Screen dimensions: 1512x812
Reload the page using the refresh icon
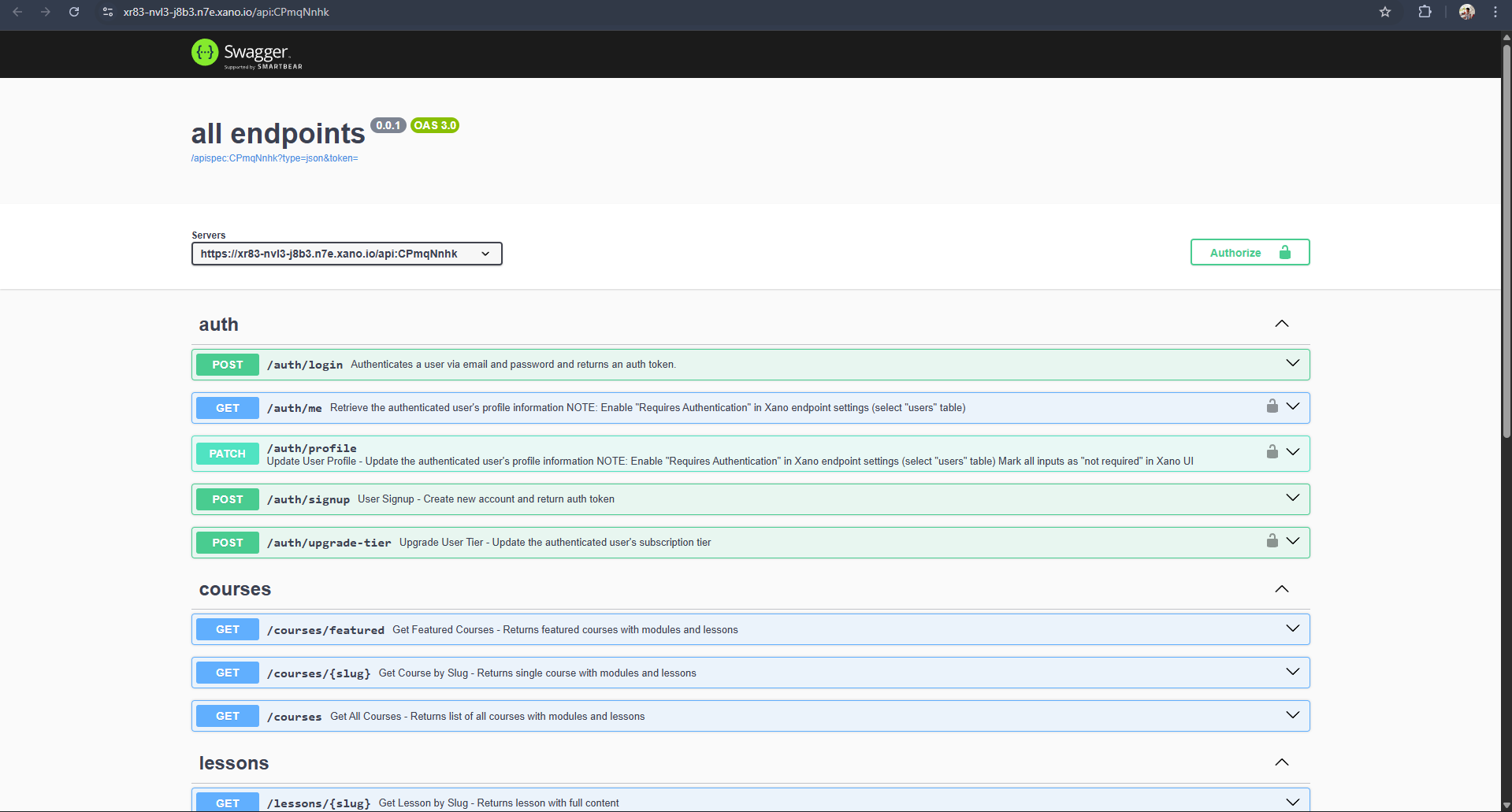point(74,12)
